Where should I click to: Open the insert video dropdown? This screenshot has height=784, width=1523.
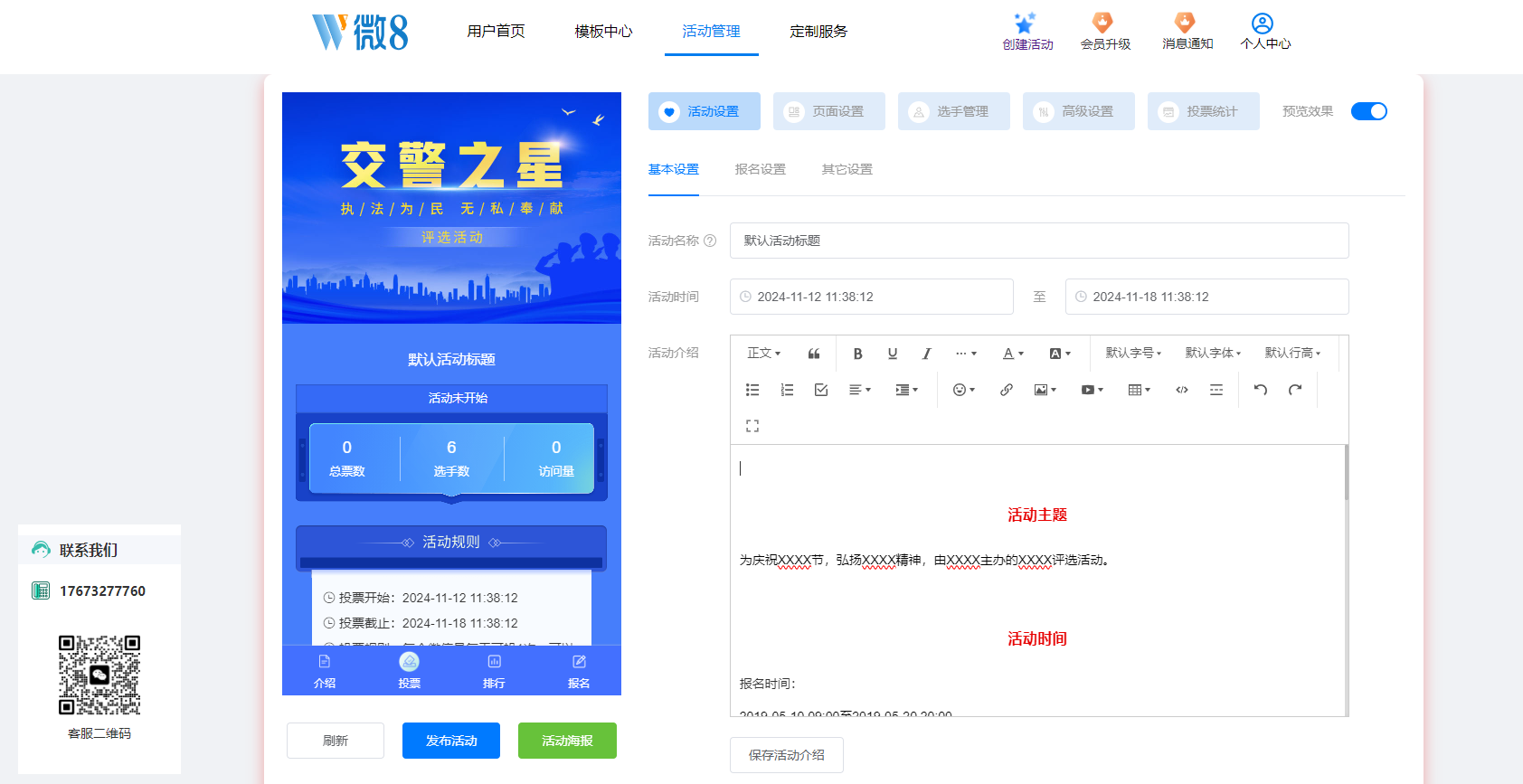pos(1093,390)
